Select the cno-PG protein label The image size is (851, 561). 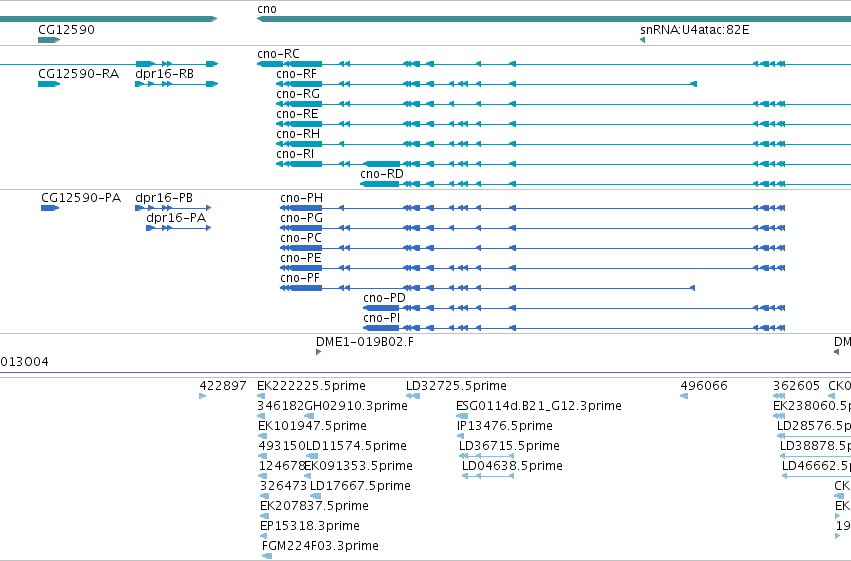coord(302,218)
